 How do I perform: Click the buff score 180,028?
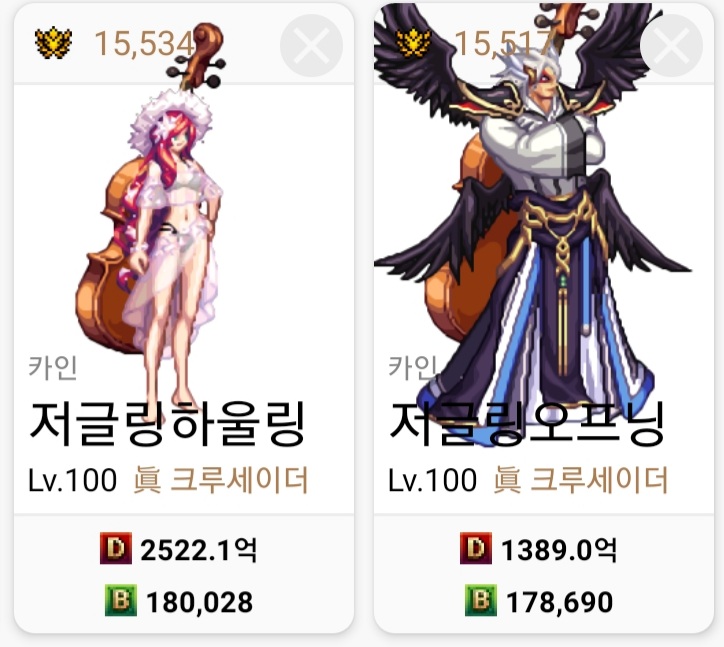tap(199, 602)
